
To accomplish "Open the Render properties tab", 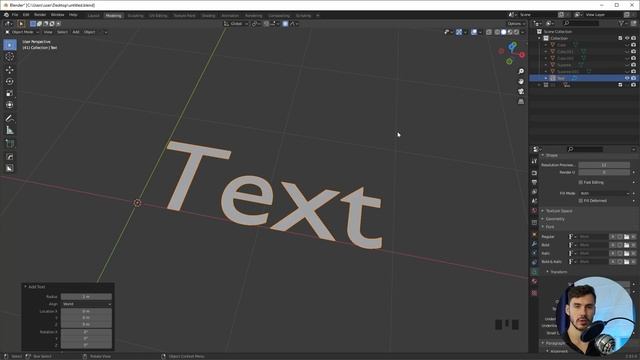I will 534,173.
